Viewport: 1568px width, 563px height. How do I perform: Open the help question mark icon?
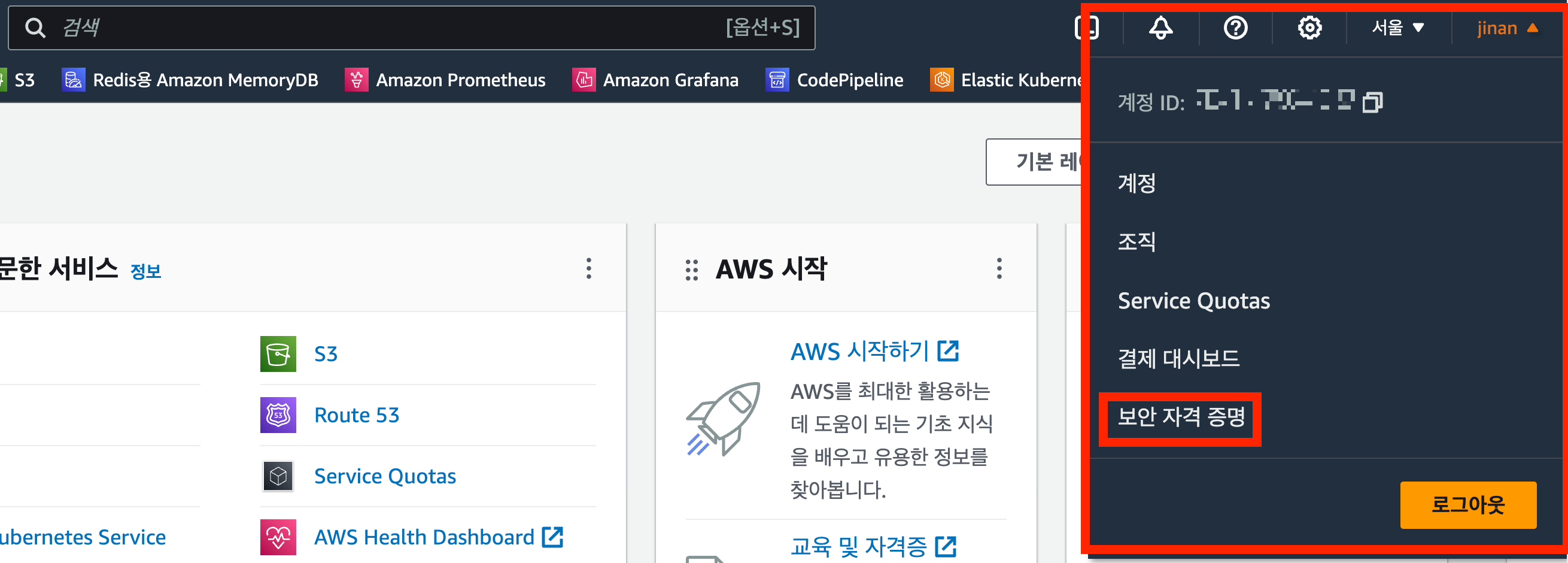click(x=1236, y=28)
